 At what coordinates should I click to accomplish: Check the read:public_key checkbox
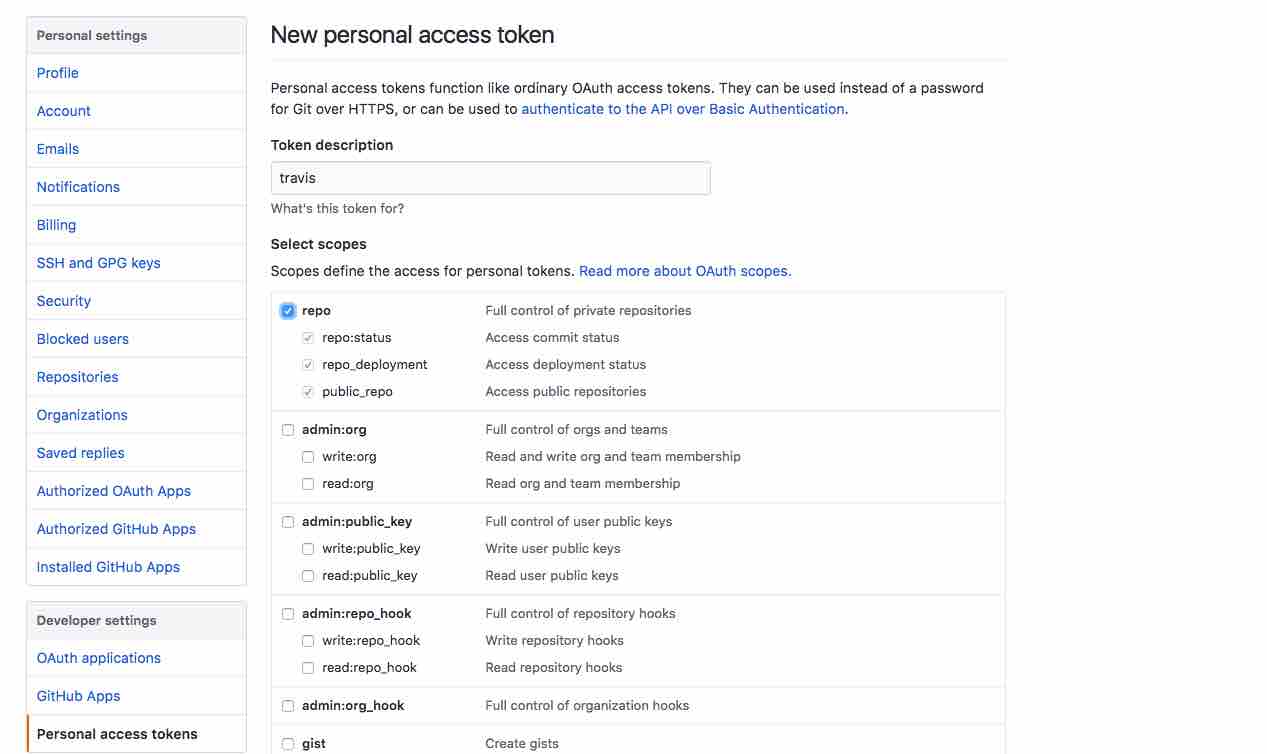pyautogui.click(x=308, y=575)
